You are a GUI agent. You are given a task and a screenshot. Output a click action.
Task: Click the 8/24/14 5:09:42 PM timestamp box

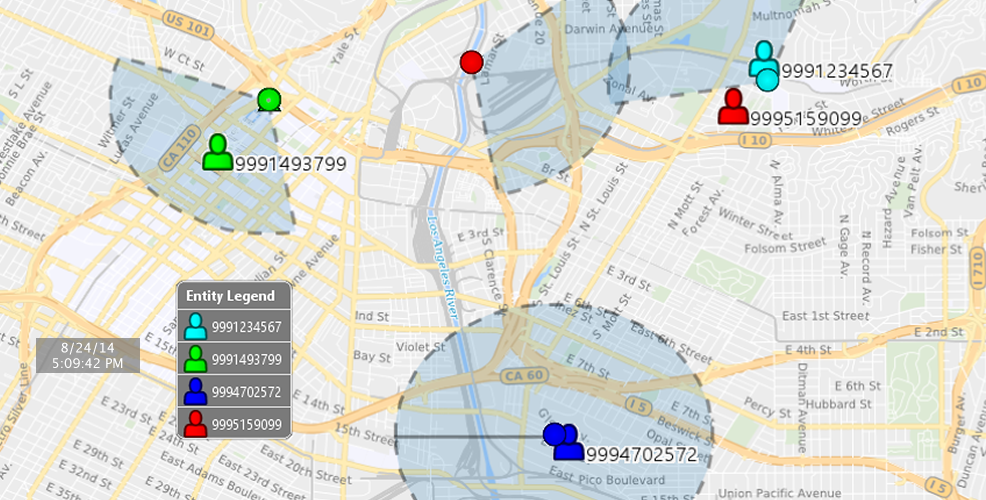tap(88, 355)
